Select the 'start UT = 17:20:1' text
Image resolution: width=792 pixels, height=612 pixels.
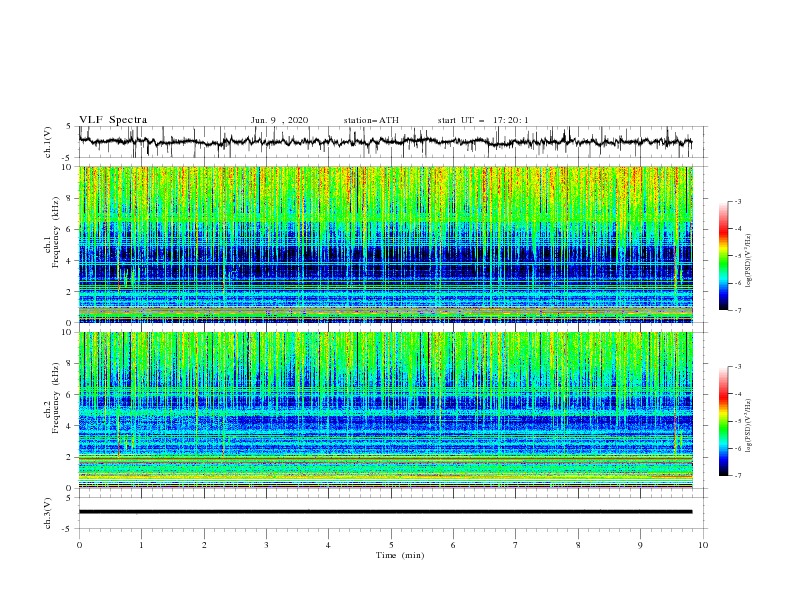tap(483, 120)
